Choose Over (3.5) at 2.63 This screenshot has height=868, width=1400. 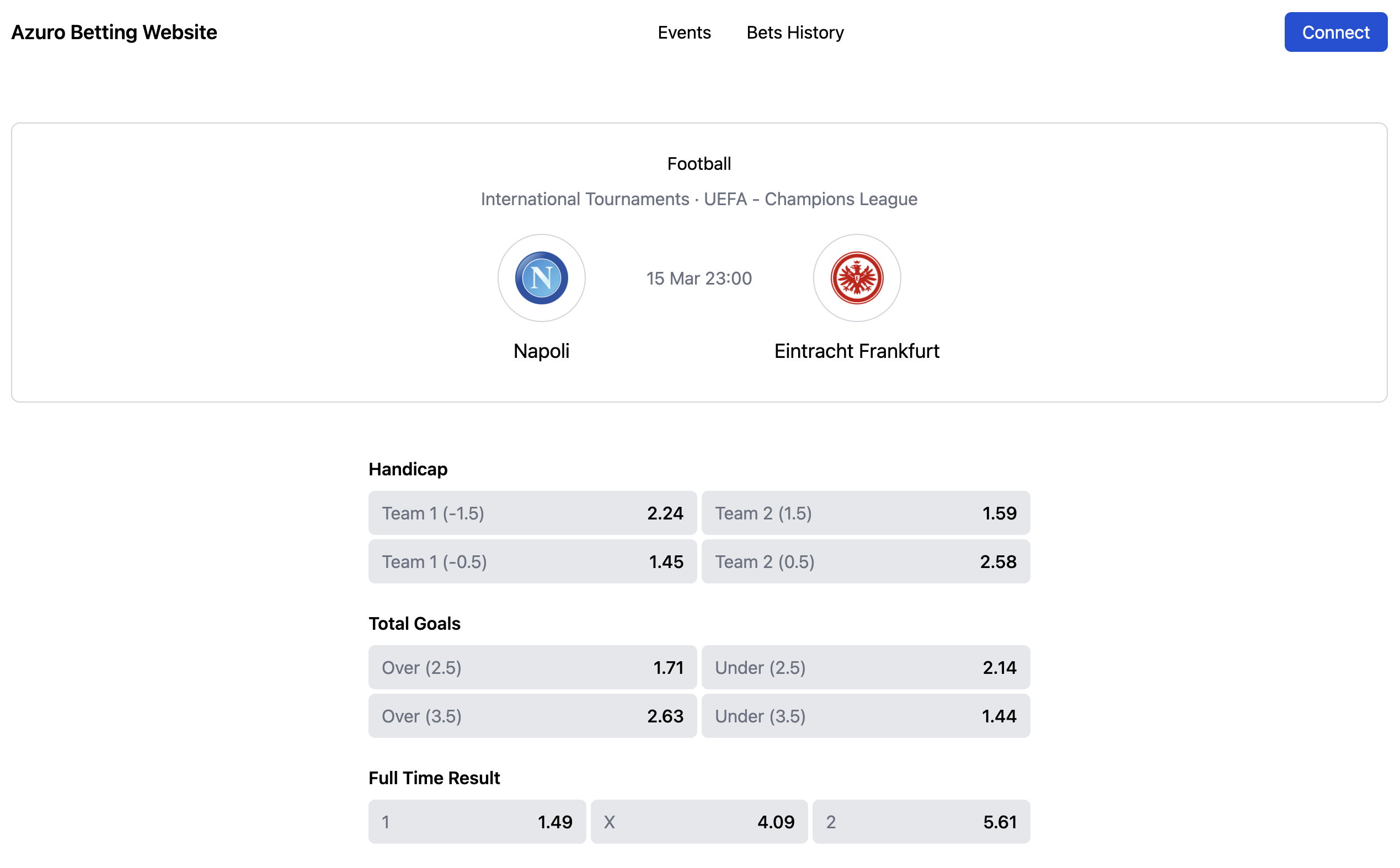click(x=532, y=716)
